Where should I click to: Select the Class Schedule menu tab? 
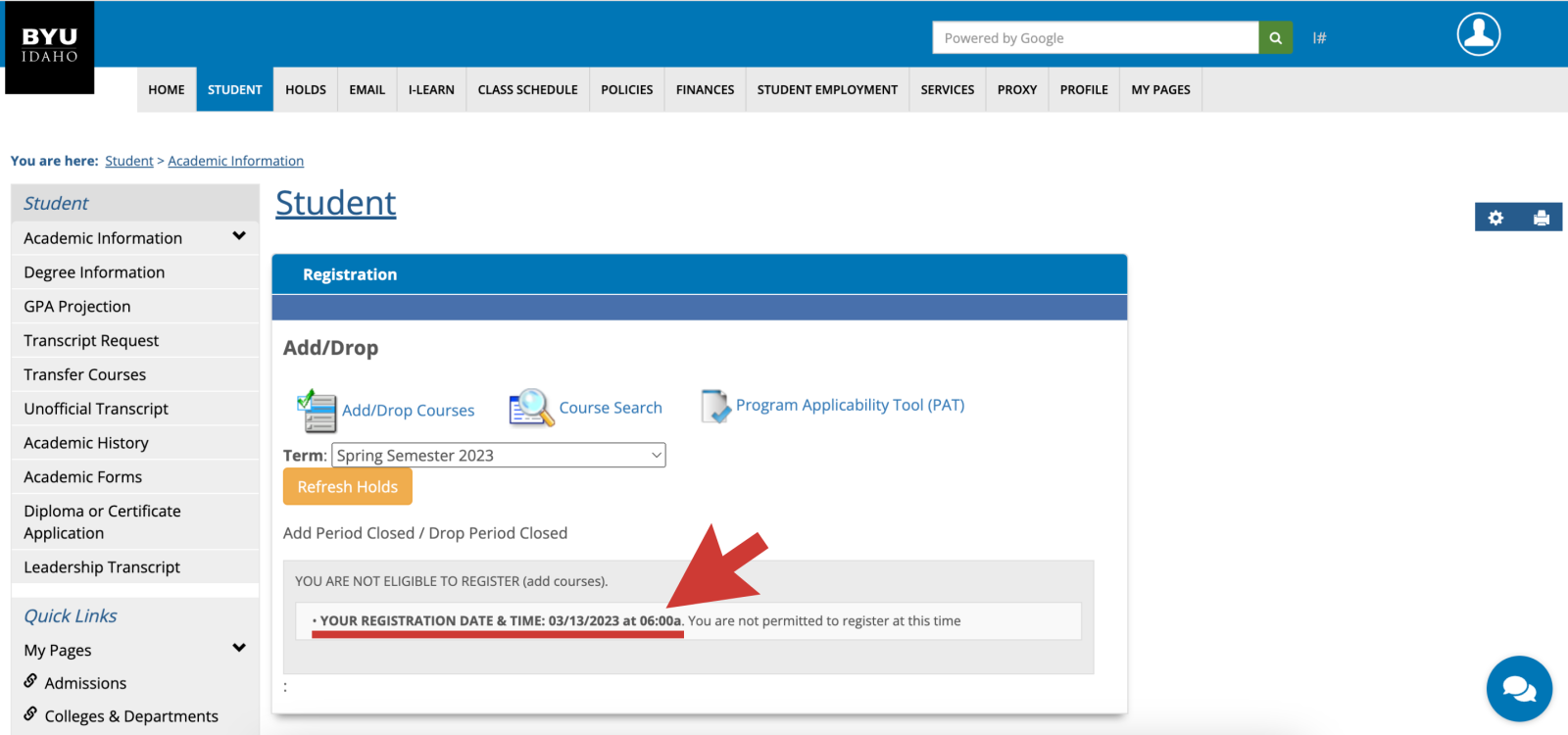click(527, 89)
